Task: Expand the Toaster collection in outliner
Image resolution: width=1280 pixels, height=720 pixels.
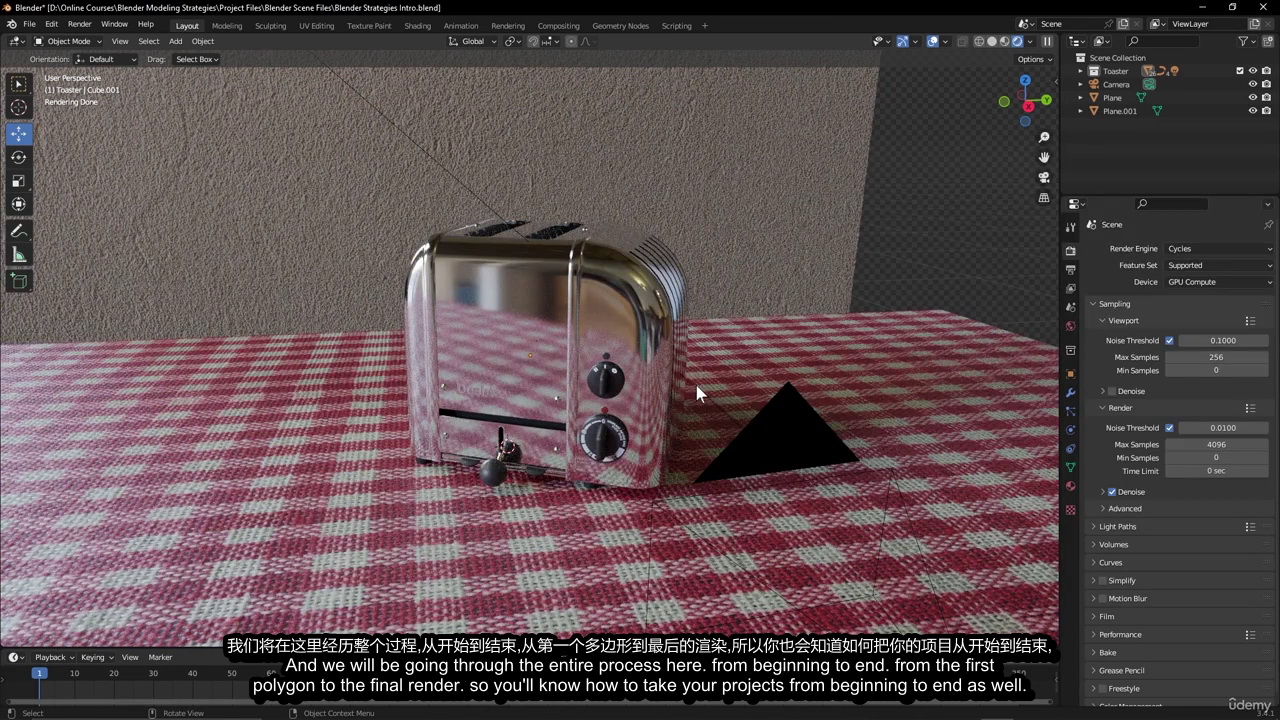Action: [x=1080, y=71]
